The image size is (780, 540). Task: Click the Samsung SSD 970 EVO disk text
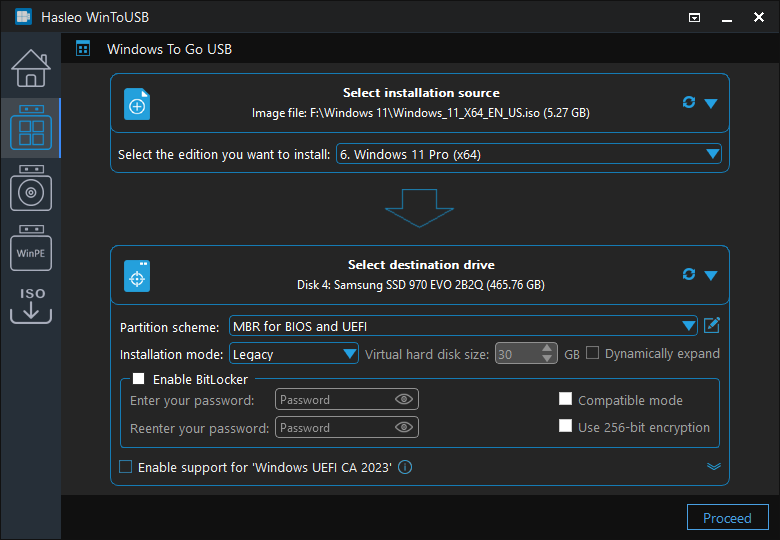tap(421, 285)
